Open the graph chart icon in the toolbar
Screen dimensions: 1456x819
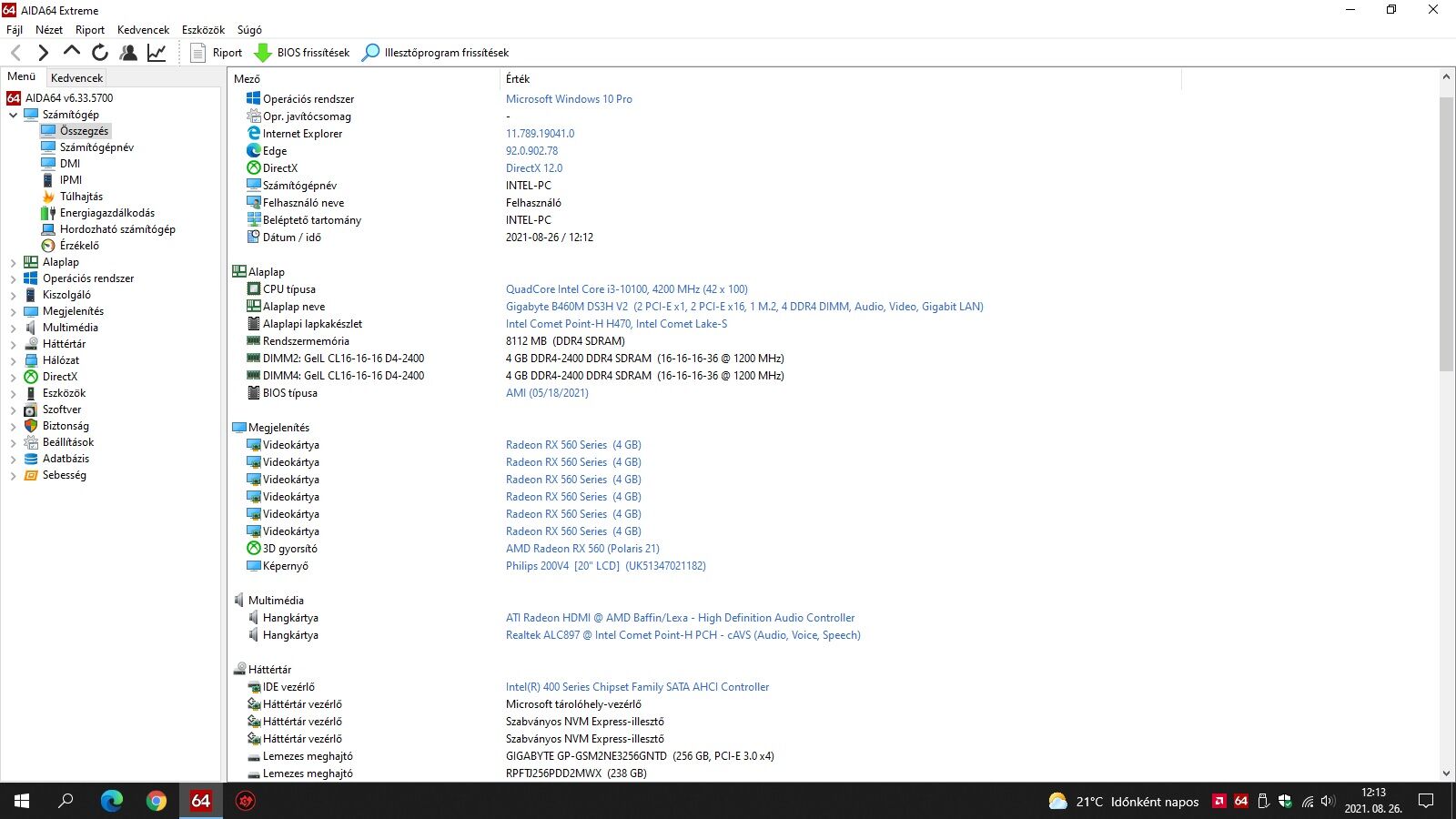click(x=157, y=53)
